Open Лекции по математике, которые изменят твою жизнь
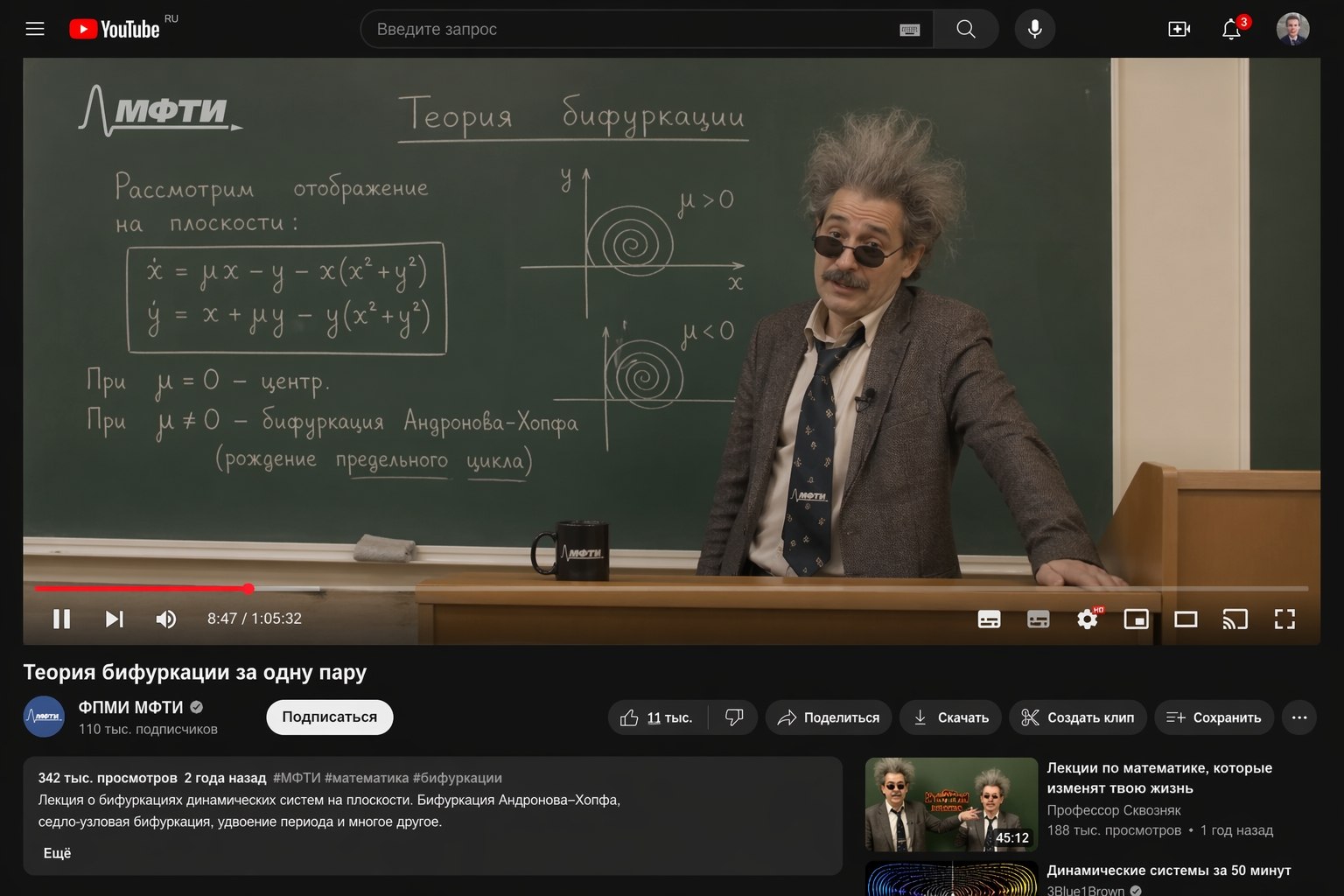The image size is (1344, 896). 1159,778
